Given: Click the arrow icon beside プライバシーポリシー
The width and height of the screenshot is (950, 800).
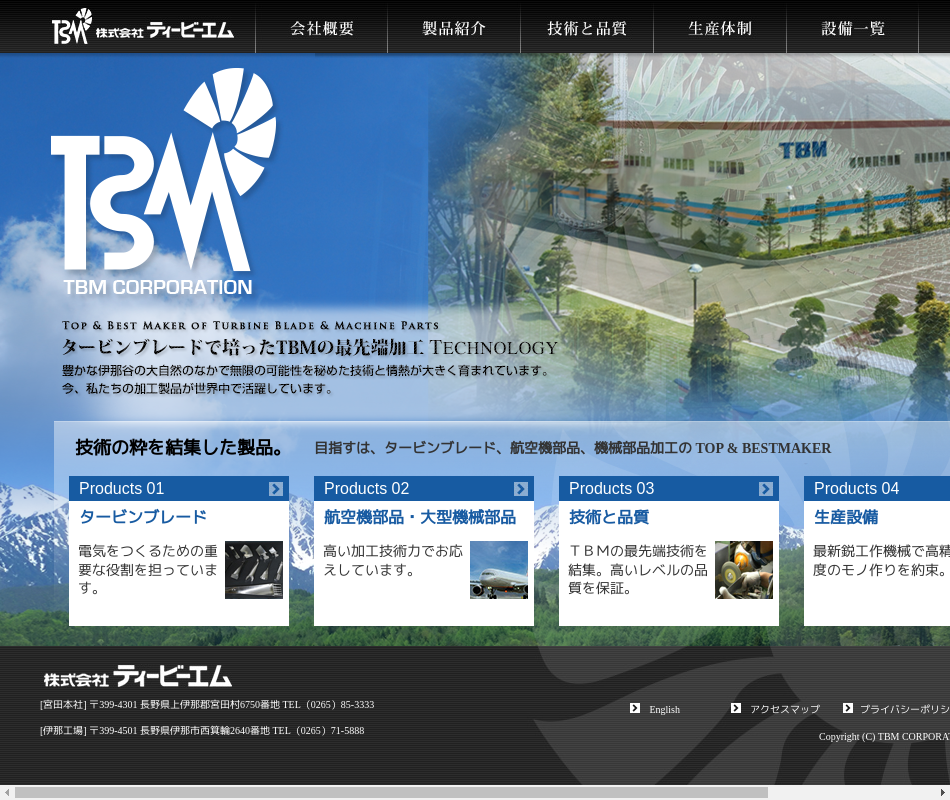Looking at the screenshot, I should point(848,708).
